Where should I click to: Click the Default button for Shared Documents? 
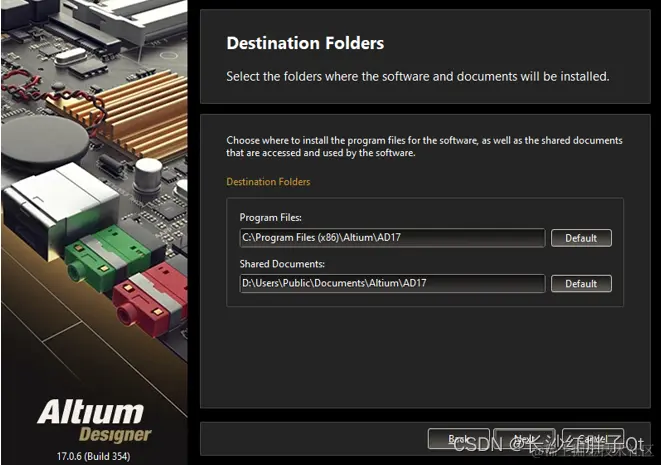(x=581, y=284)
